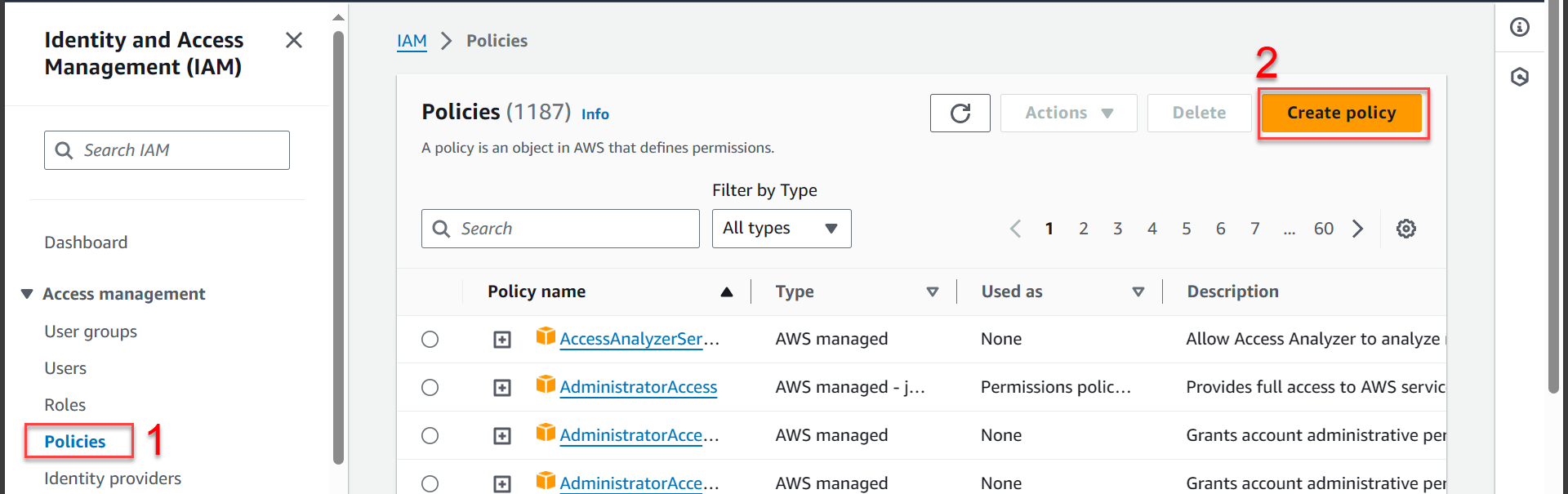Click the Create policy button

[x=1341, y=113]
